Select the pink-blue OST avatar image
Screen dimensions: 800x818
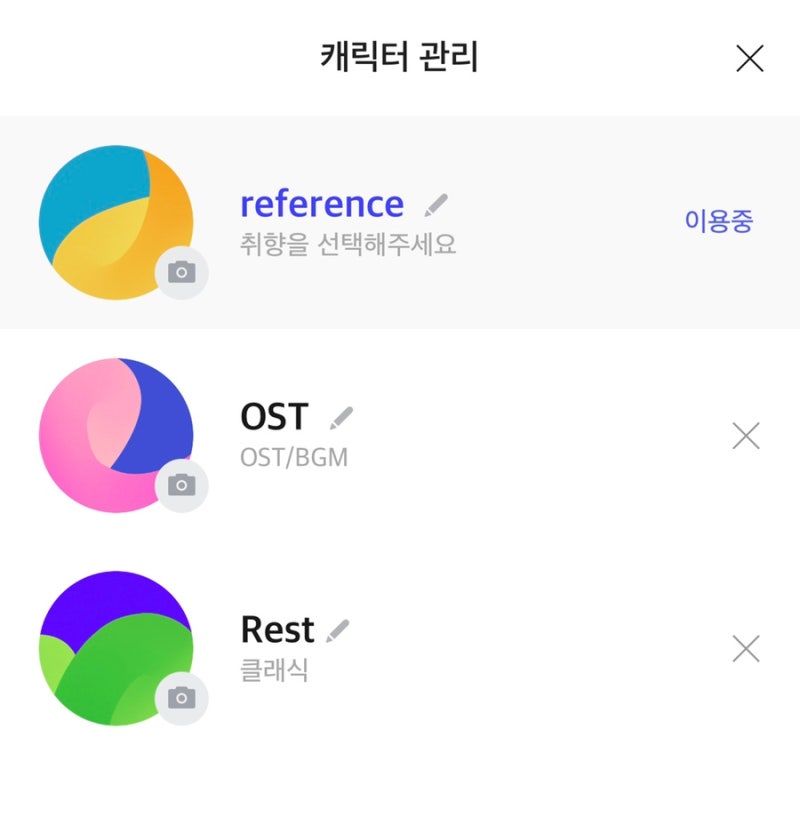coord(116,436)
